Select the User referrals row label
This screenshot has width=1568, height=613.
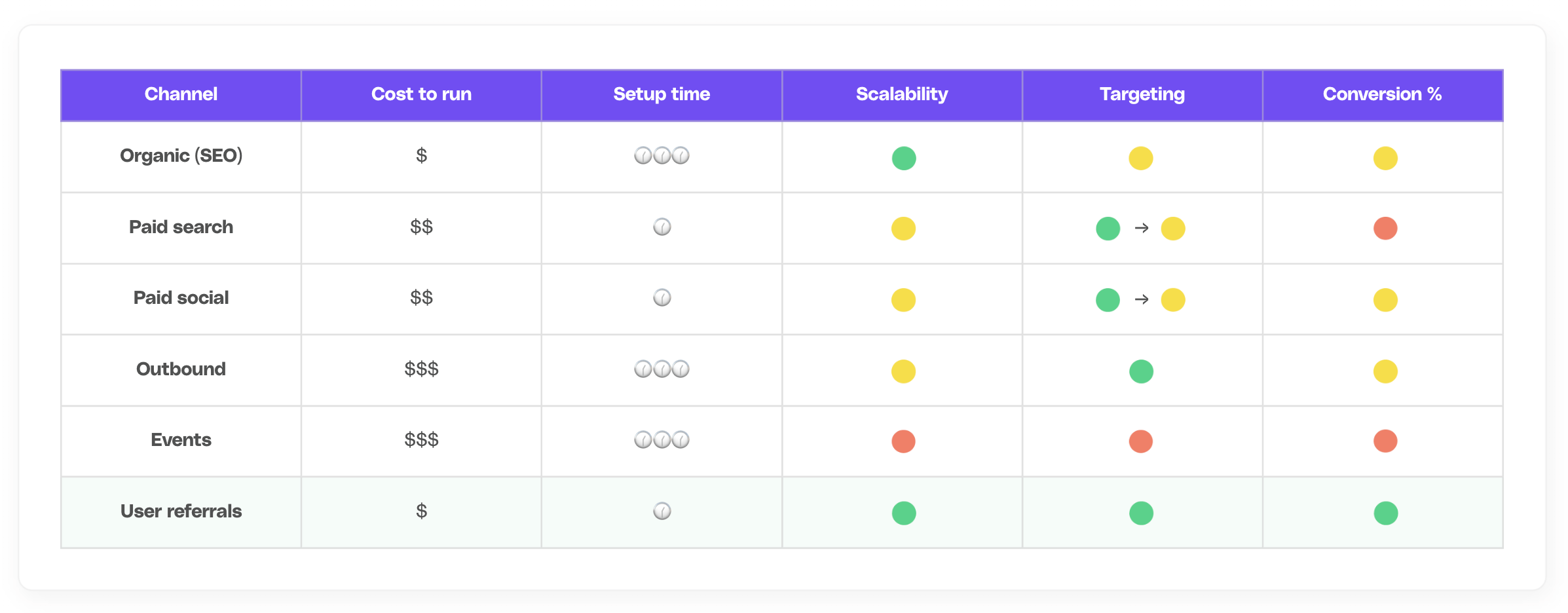(x=181, y=511)
